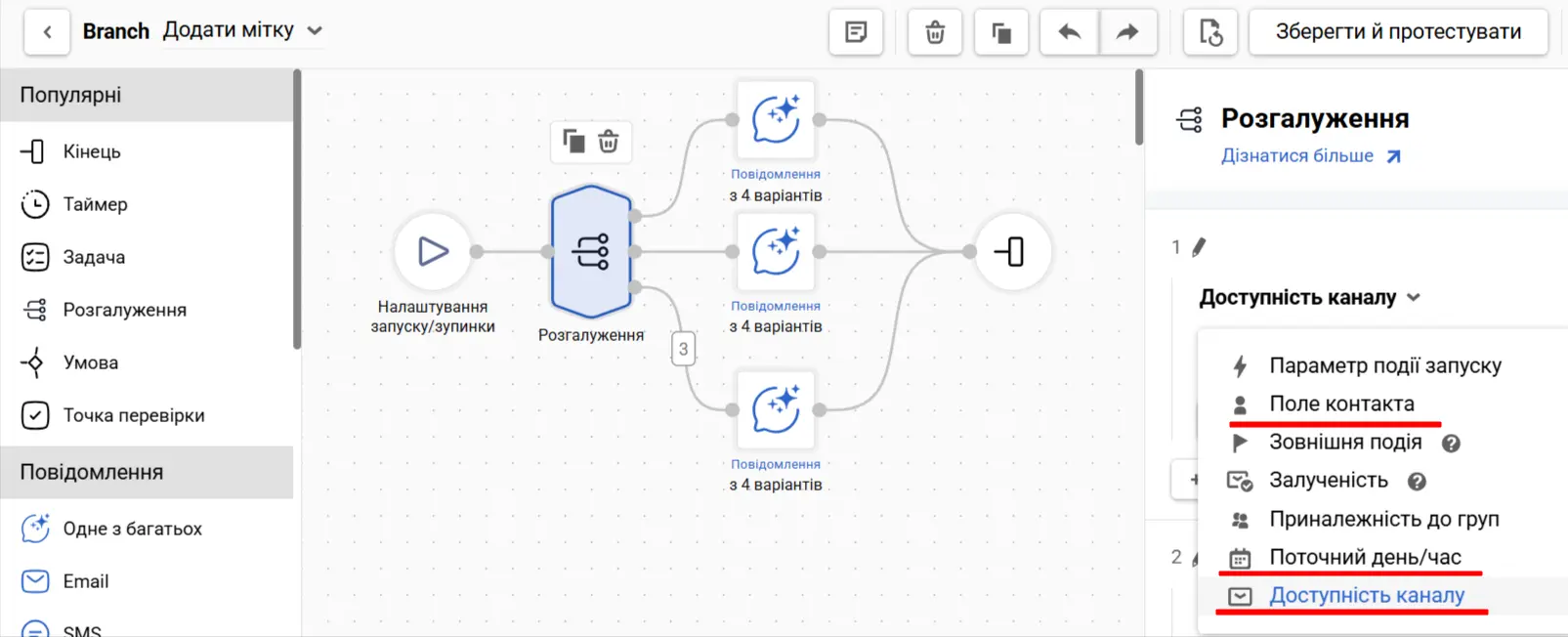
Task: Collapse the Популярні section header
Action: 147,96
